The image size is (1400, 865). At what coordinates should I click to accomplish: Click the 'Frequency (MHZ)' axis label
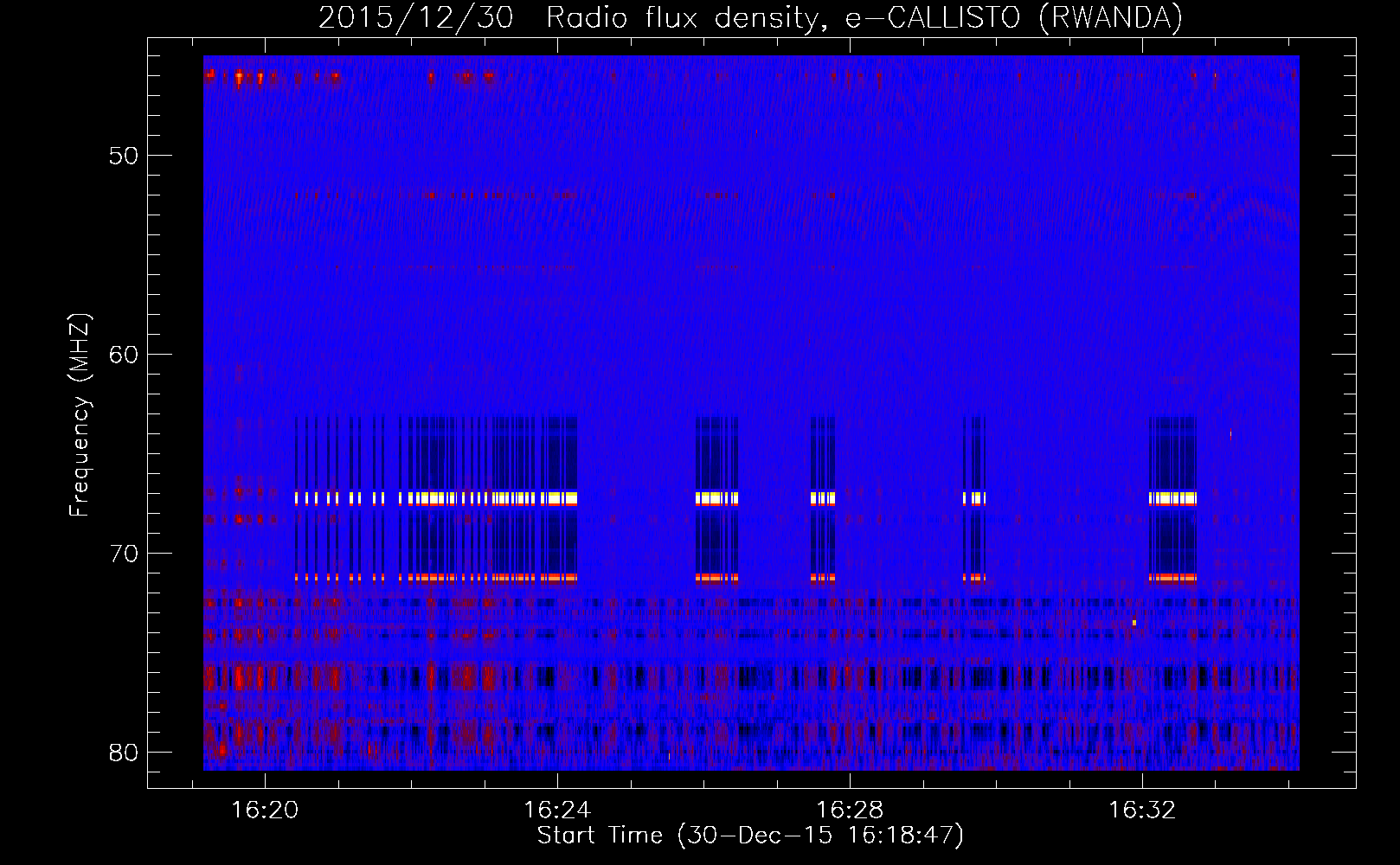click(79, 415)
